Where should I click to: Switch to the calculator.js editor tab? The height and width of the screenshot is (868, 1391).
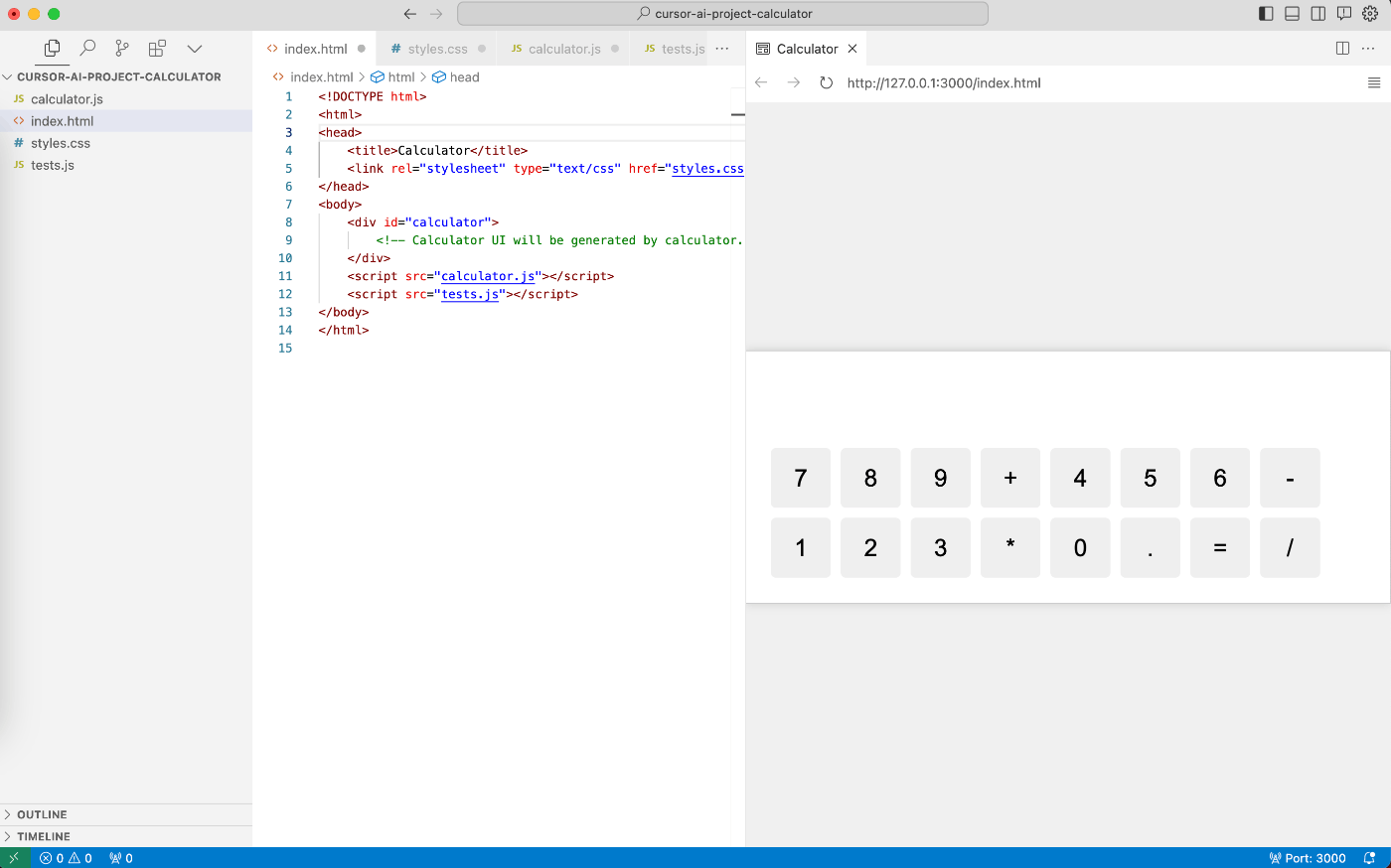click(564, 49)
